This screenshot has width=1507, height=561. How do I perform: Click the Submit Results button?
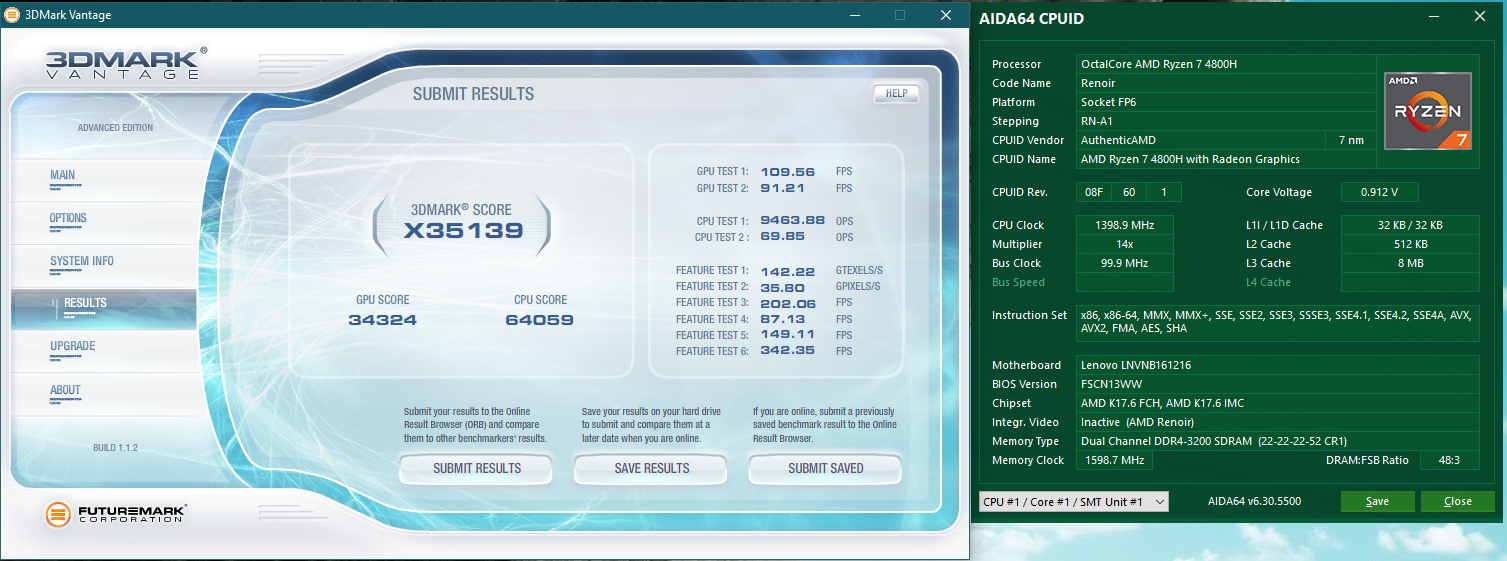click(476, 468)
